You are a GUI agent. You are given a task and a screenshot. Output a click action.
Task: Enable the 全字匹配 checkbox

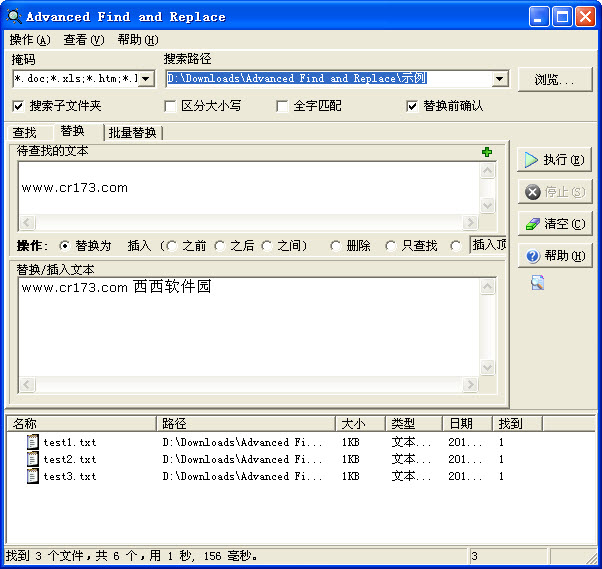coord(282,106)
